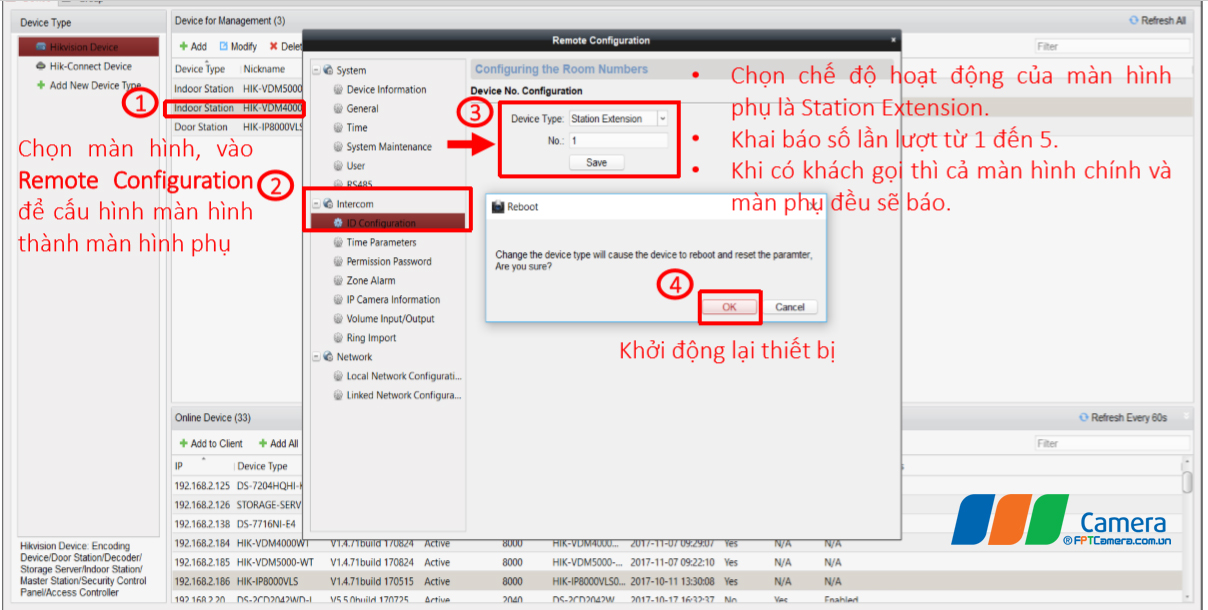
Task: Open Device Information settings page
Action: [386, 90]
